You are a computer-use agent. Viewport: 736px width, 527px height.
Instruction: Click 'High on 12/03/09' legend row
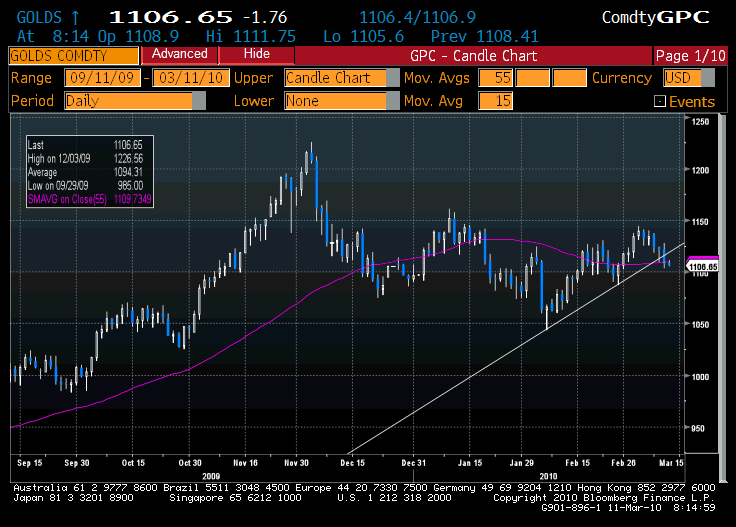[85, 159]
